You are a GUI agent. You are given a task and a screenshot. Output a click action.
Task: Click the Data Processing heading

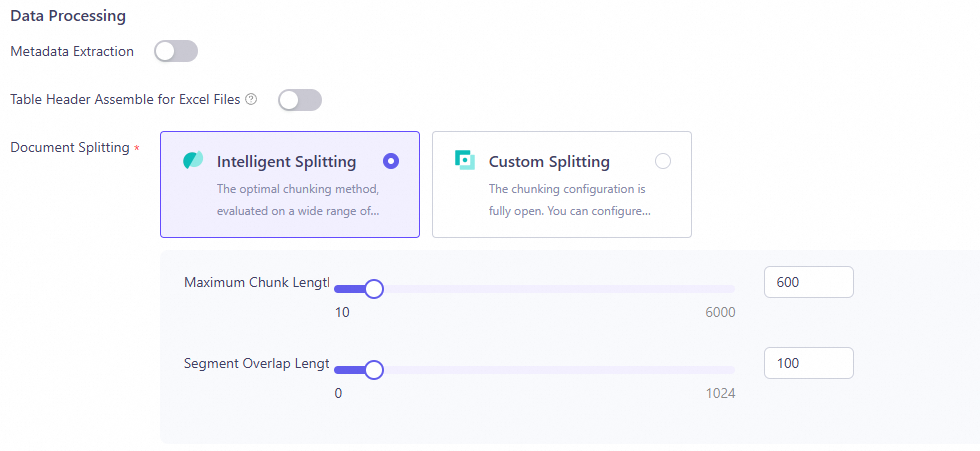(68, 16)
